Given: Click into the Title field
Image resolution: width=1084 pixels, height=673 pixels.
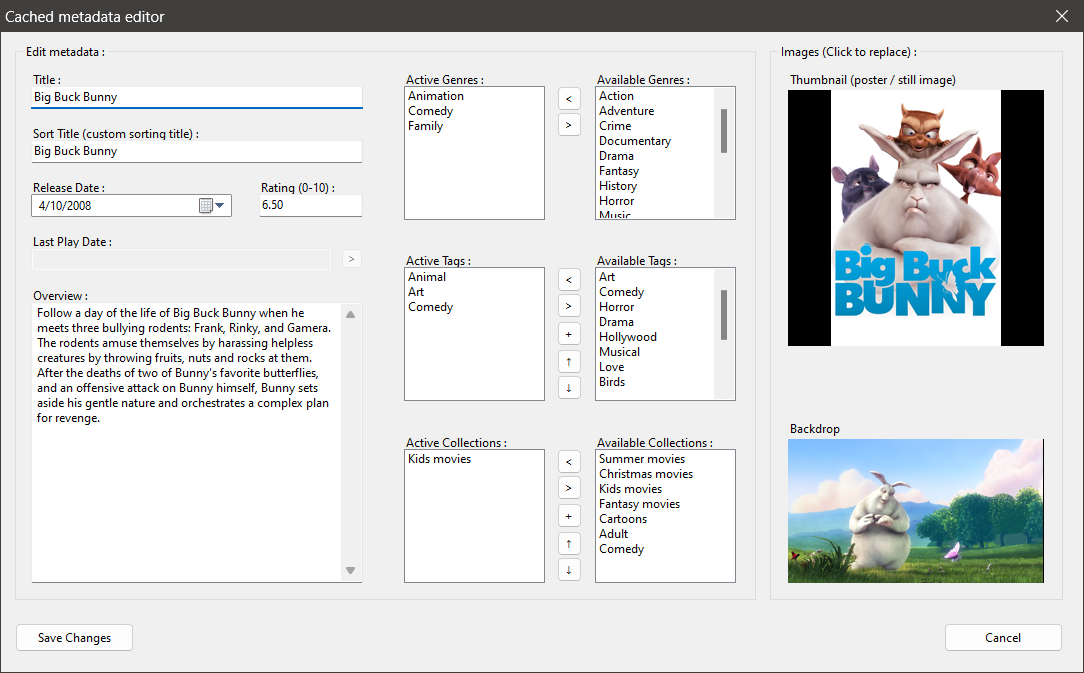Looking at the screenshot, I should [197, 97].
